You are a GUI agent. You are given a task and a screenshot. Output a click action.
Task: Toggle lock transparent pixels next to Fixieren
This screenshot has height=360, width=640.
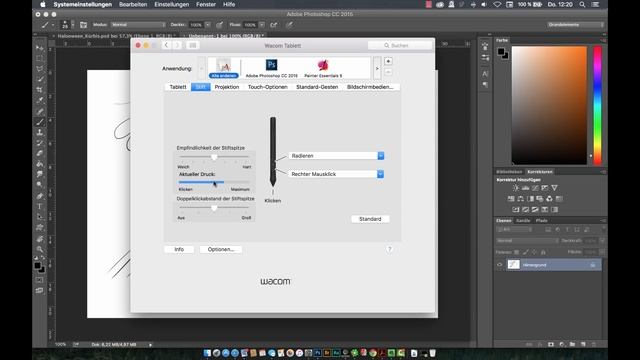[x=517, y=252]
